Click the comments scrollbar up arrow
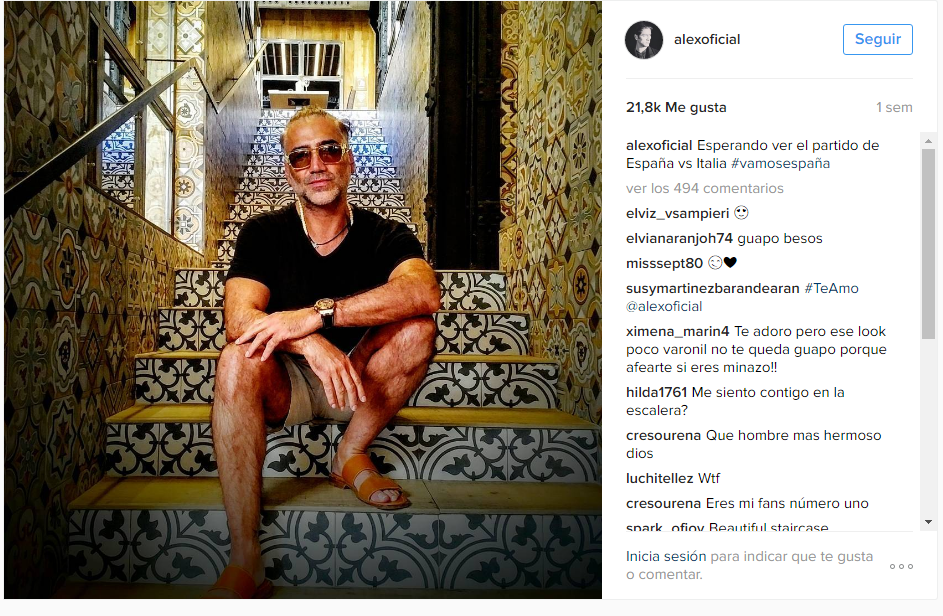This screenshot has width=943, height=616. pos(928,141)
